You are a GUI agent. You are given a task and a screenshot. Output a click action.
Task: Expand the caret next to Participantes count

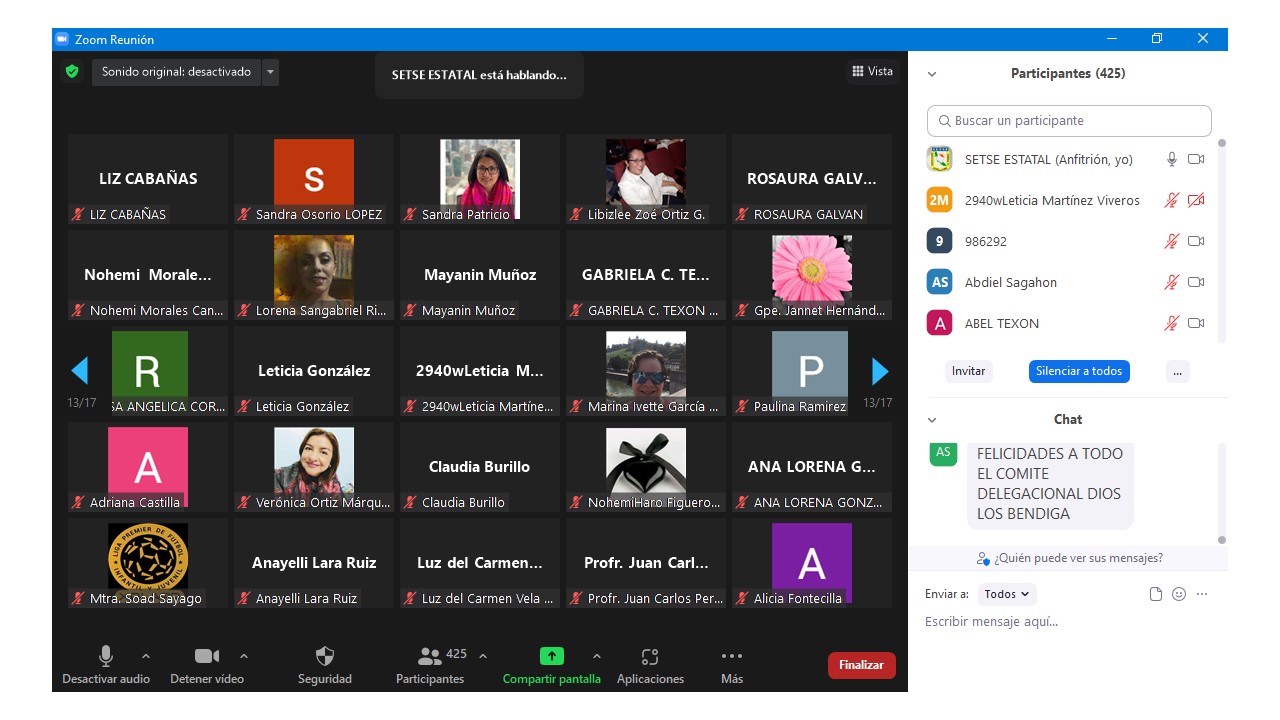tap(483, 656)
